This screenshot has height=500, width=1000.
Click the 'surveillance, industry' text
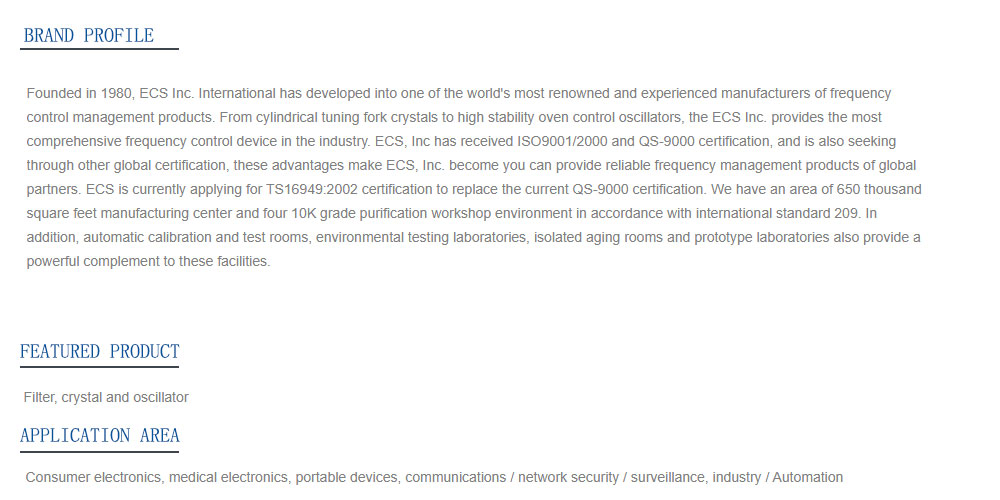(696, 477)
